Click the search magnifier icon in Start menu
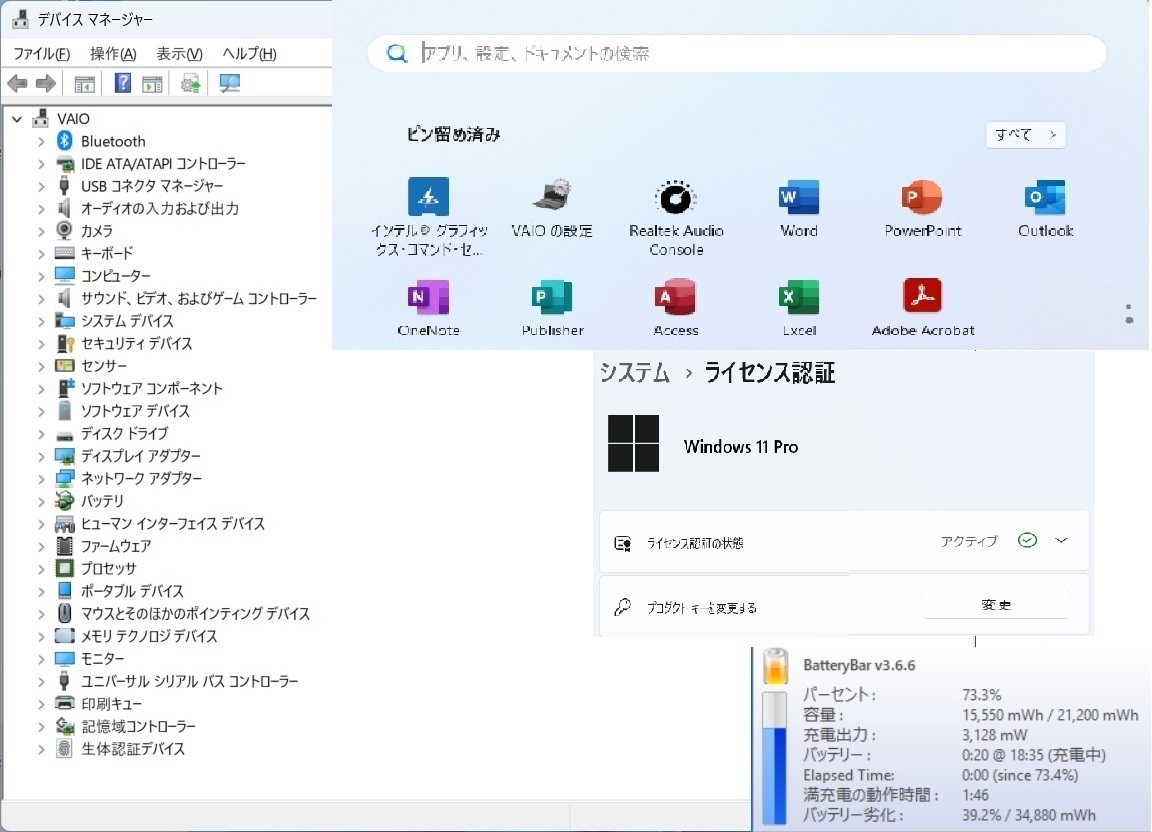 [397, 53]
